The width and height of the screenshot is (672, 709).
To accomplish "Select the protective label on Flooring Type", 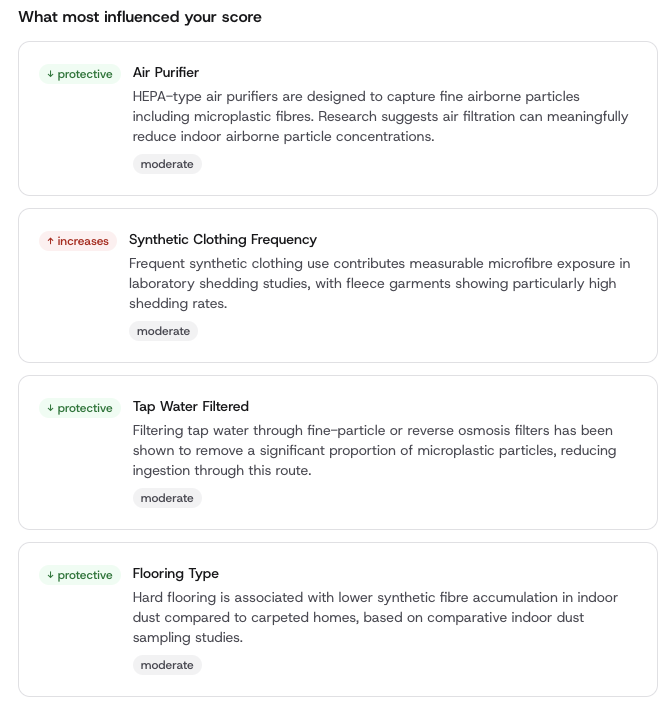I will 85,575.
